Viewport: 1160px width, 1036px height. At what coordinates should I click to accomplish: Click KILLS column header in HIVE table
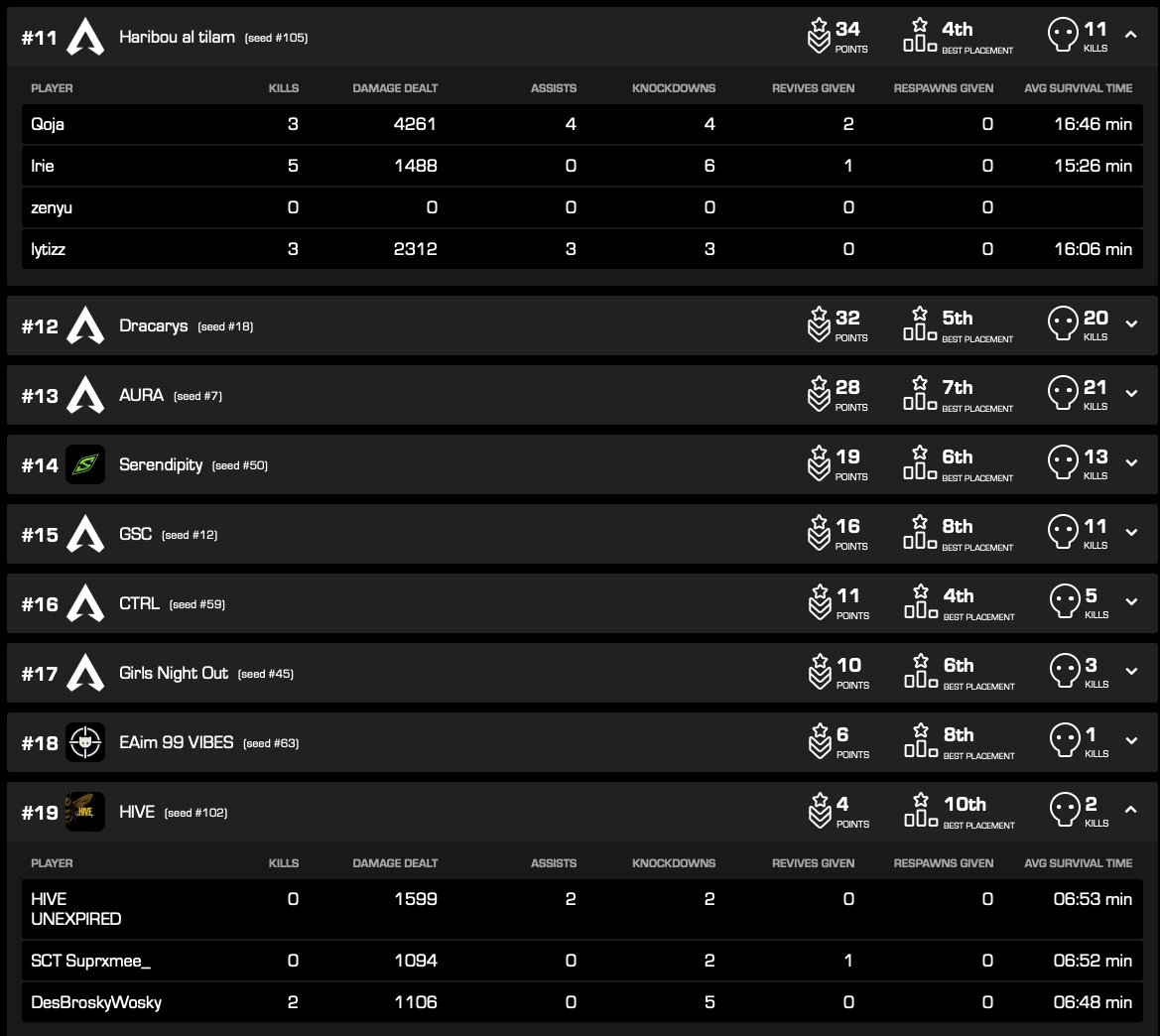[x=284, y=863]
